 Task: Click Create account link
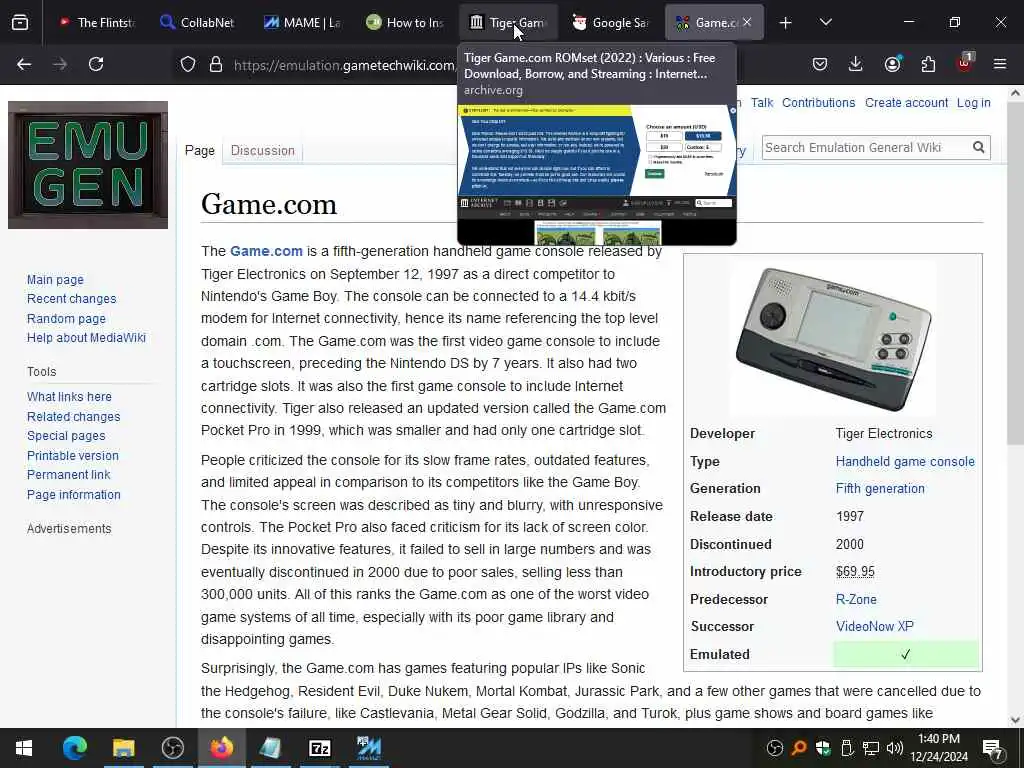(x=906, y=103)
